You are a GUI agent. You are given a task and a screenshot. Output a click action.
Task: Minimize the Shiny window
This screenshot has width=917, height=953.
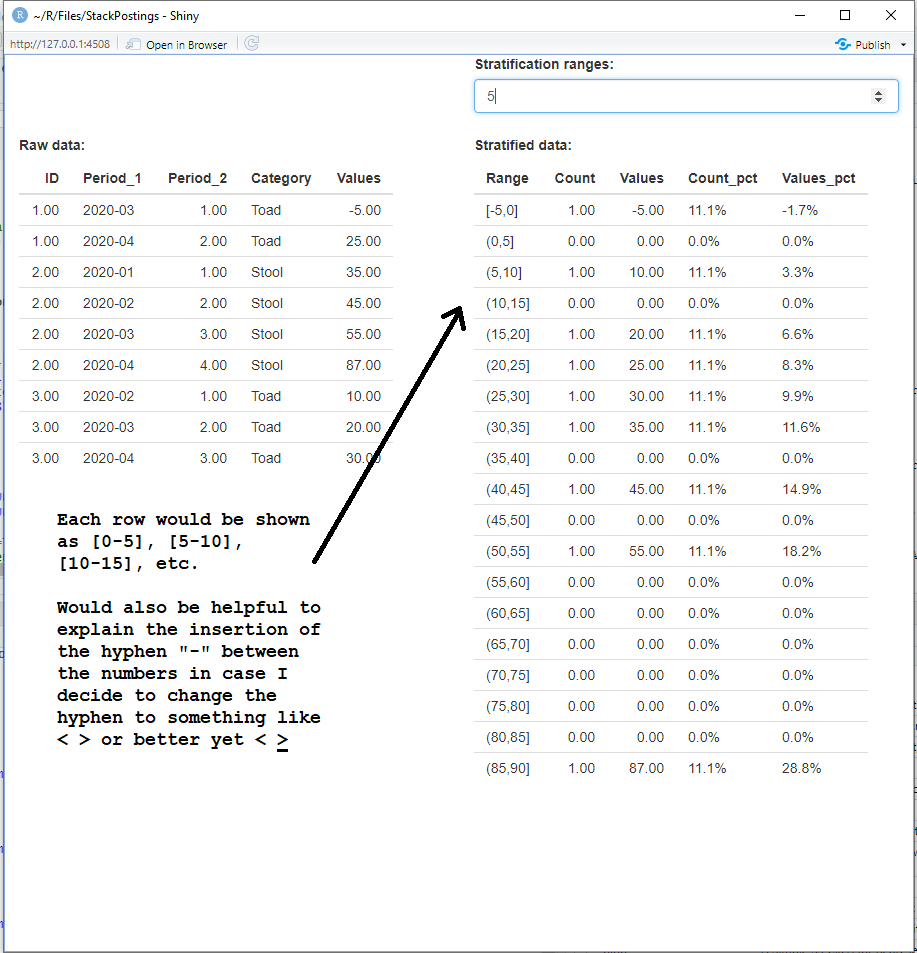pyautogui.click(x=800, y=15)
